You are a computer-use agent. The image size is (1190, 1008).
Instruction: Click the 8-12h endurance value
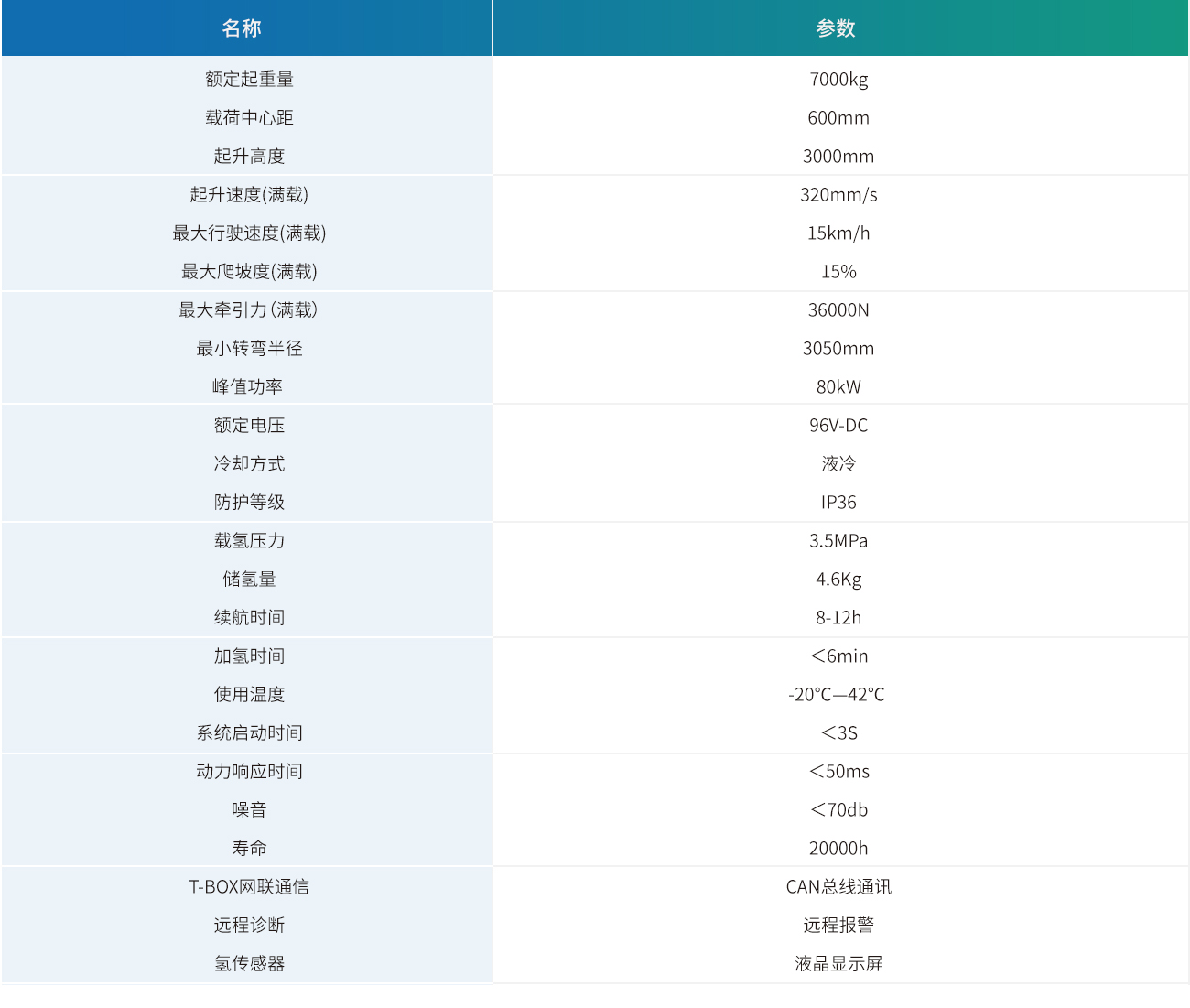[838, 618]
